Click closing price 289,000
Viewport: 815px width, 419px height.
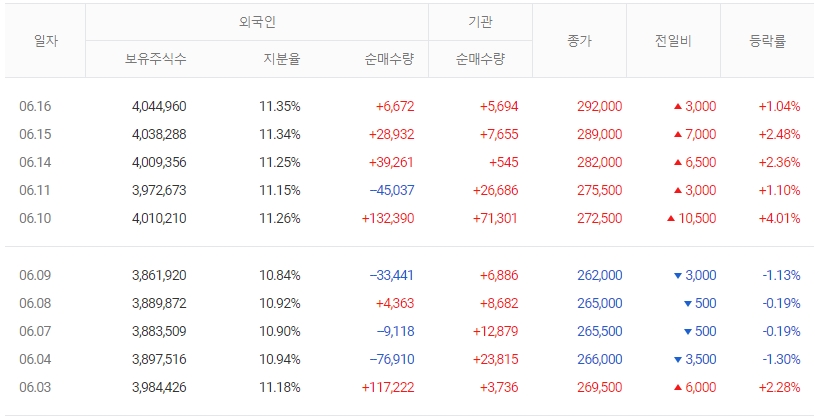600,135
